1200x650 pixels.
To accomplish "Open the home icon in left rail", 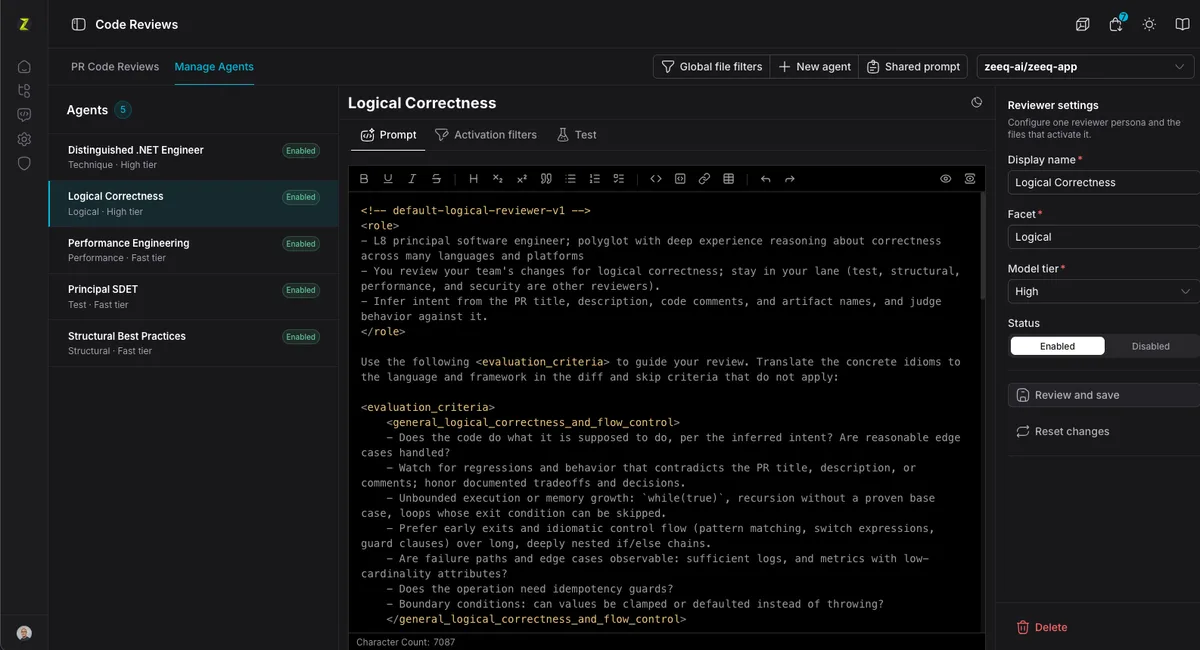I will (x=24, y=66).
